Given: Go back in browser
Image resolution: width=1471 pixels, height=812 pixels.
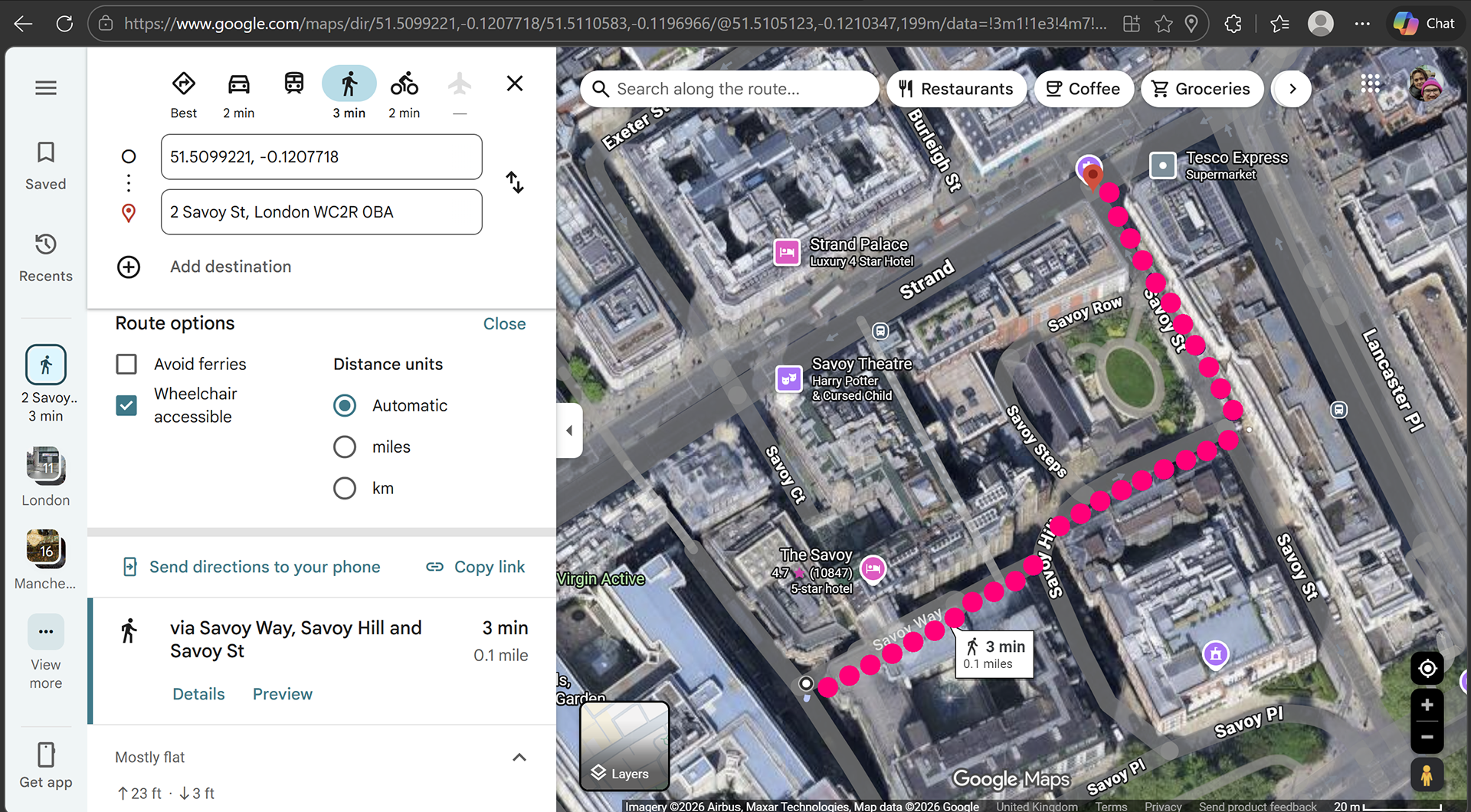Looking at the screenshot, I should click(23, 24).
